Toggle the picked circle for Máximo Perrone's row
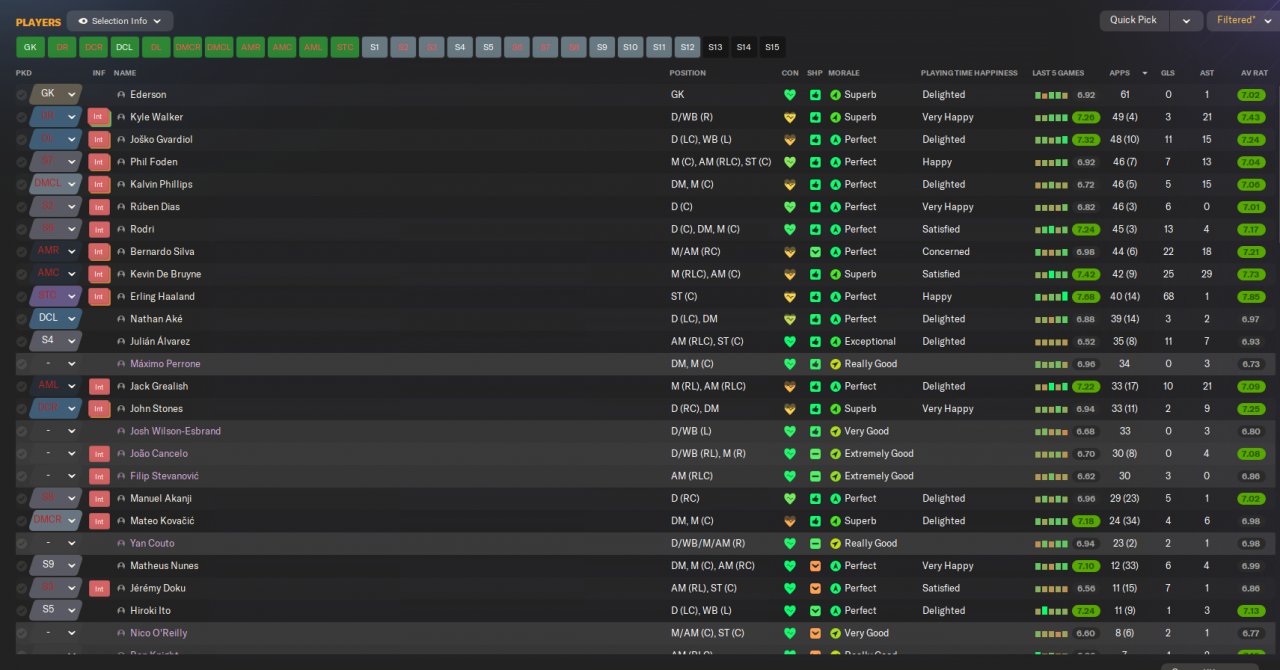Image resolution: width=1280 pixels, height=670 pixels. coord(22,364)
